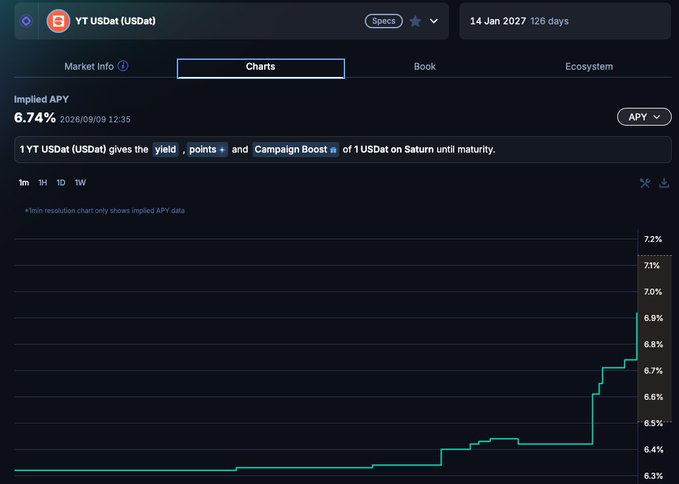Click the YT USDat (USDat) market title
This screenshot has height=484, width=679.
coord(115,21)
